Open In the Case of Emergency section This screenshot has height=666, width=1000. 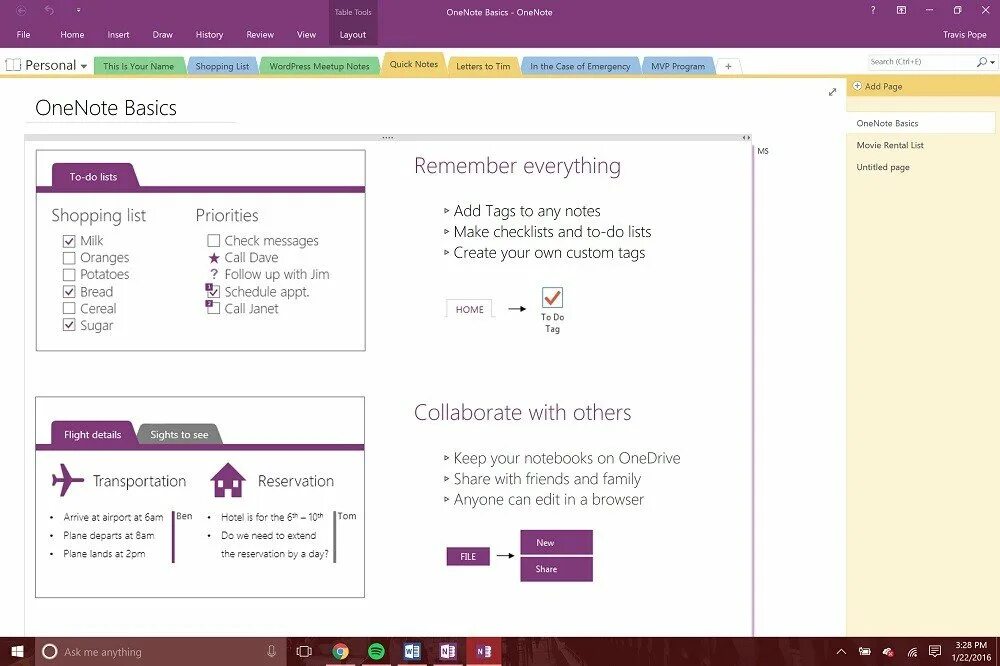point(580,66)
